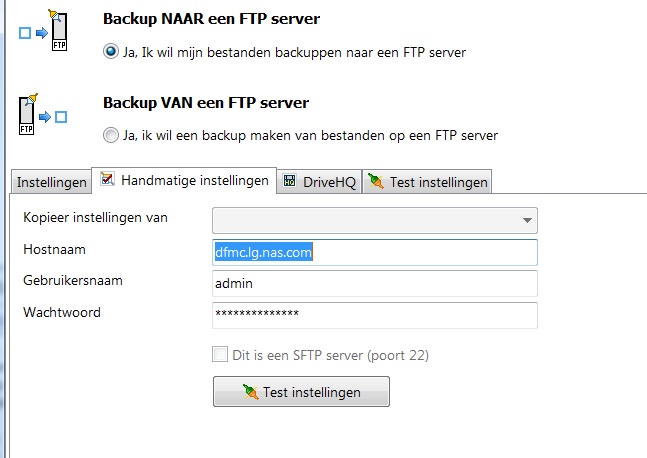Viewport: 647px width, 458px height.
Task: Click the Hostnaam input field
Action: [375, 253]
